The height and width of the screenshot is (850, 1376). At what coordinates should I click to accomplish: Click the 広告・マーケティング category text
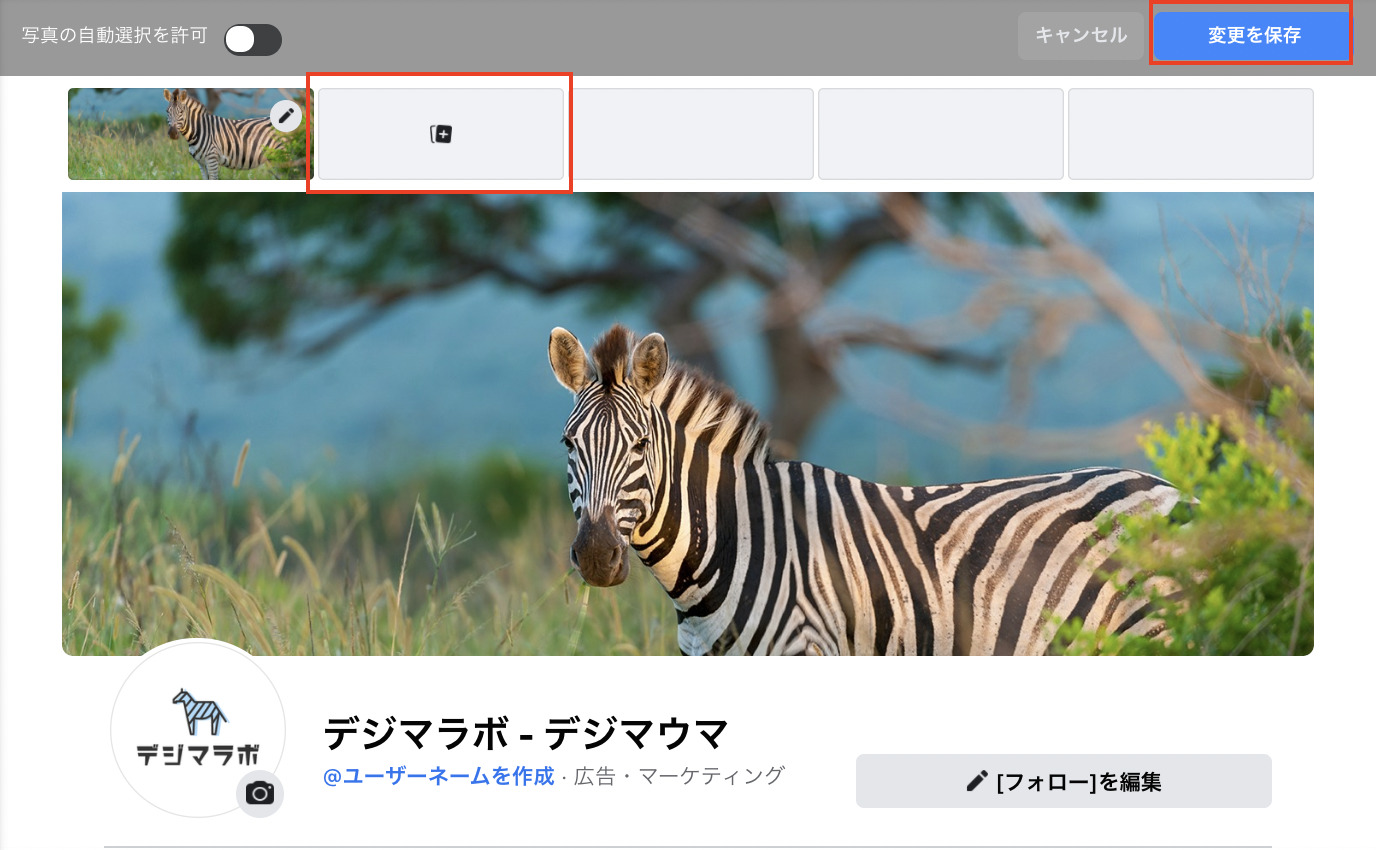tap(679, 776)
